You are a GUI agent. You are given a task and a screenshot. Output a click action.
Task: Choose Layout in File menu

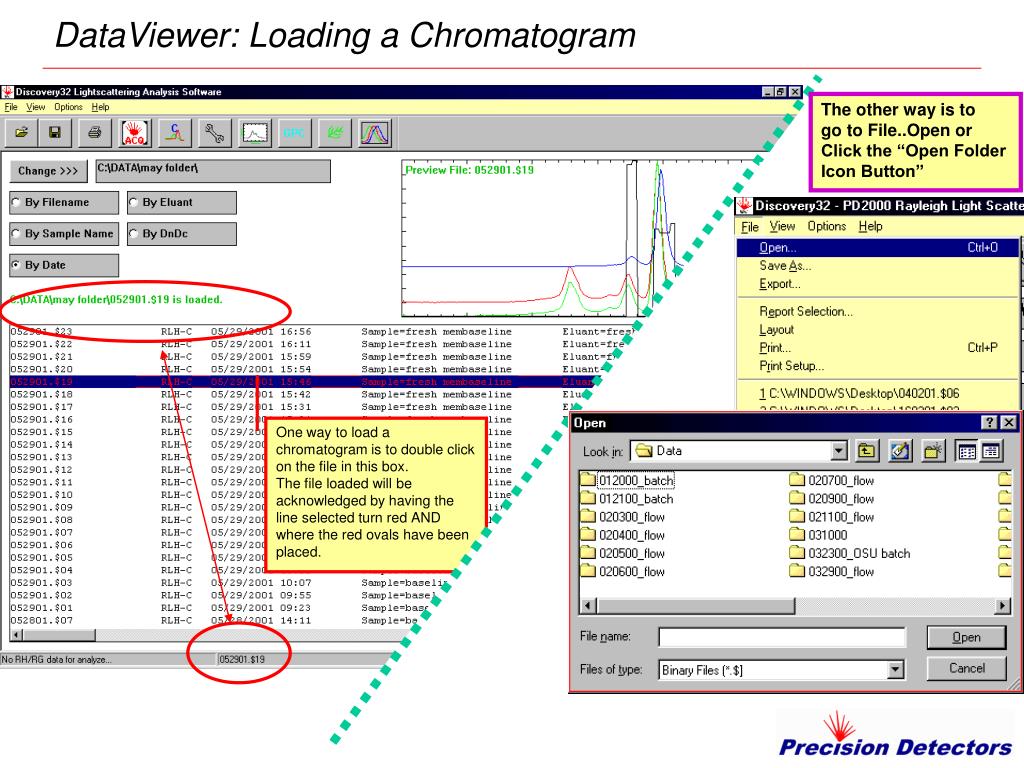(x=878, y=330)
